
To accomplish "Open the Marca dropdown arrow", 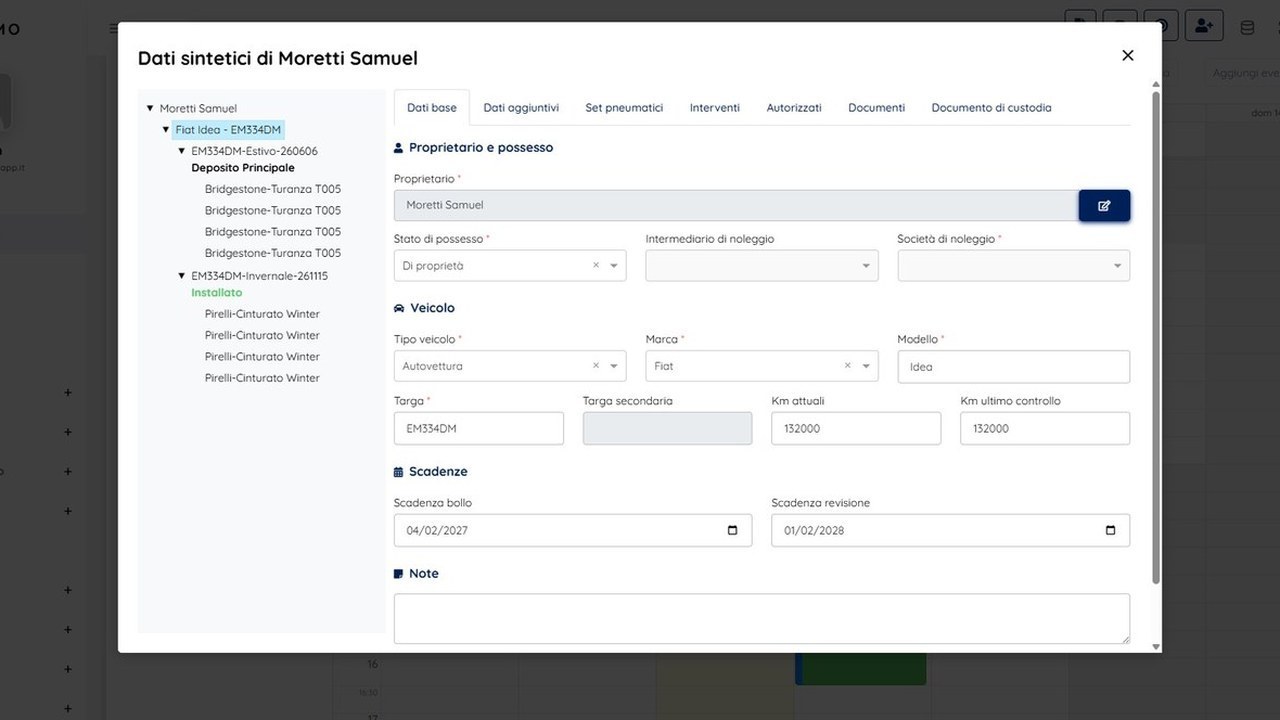I will [x=866, y=366].
